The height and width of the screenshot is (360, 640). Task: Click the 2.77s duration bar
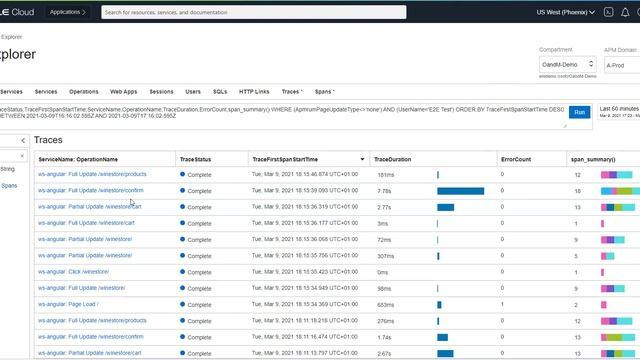tap(445, 207)
